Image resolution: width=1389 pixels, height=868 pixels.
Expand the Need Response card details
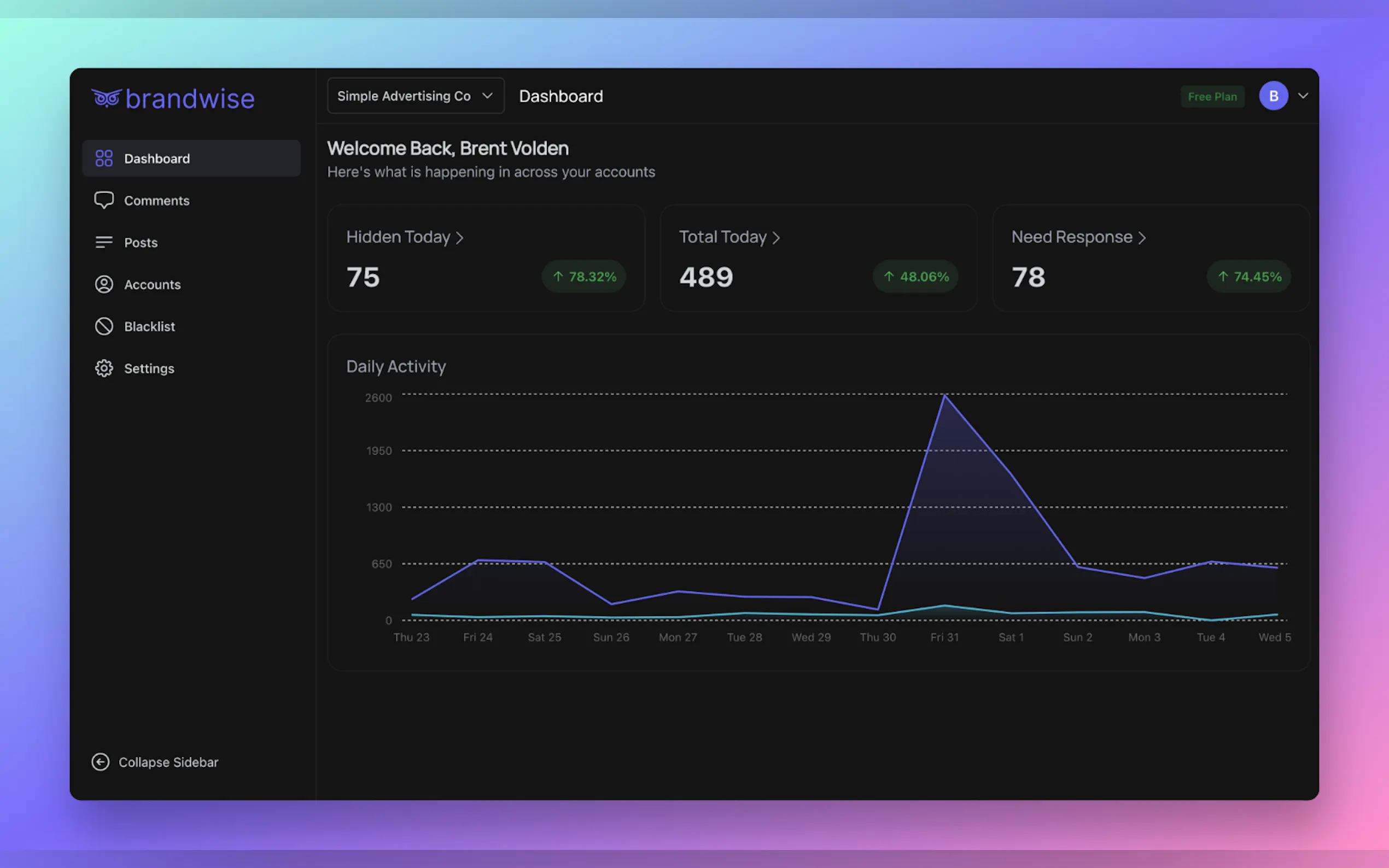point(1143,237)
